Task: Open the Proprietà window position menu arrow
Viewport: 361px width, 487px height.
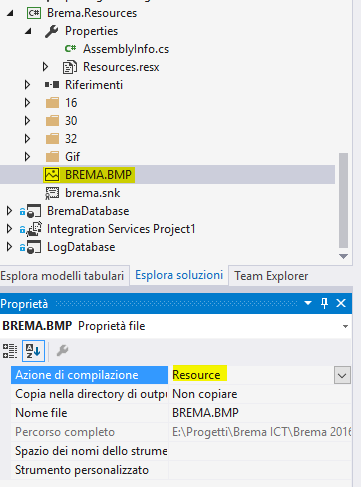Action: [x=308, y=303]
